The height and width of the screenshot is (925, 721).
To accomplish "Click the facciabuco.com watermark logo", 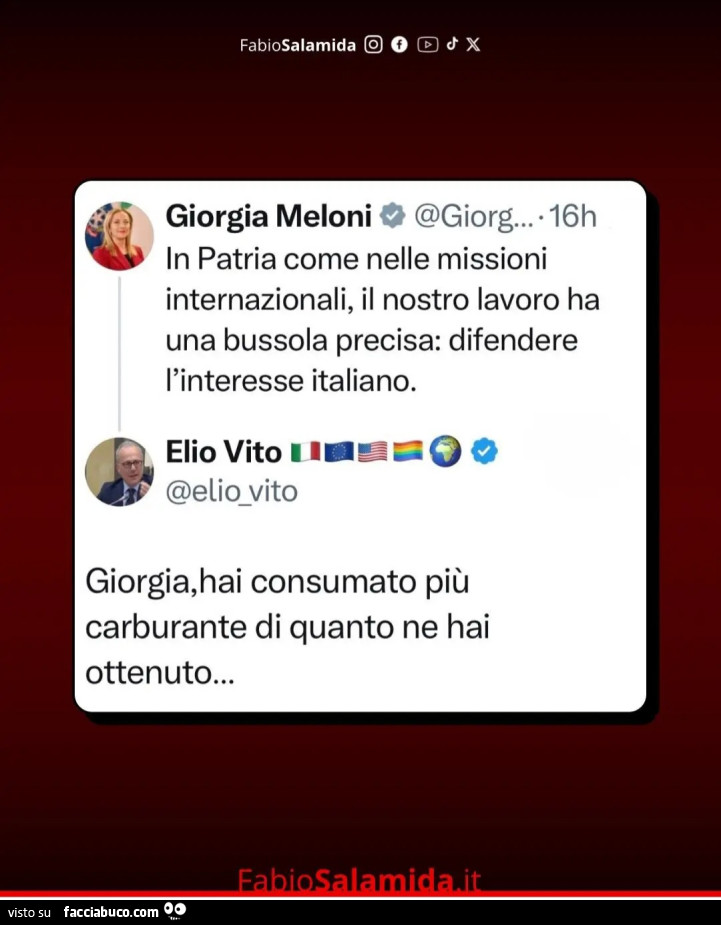I will pos(125,911).
